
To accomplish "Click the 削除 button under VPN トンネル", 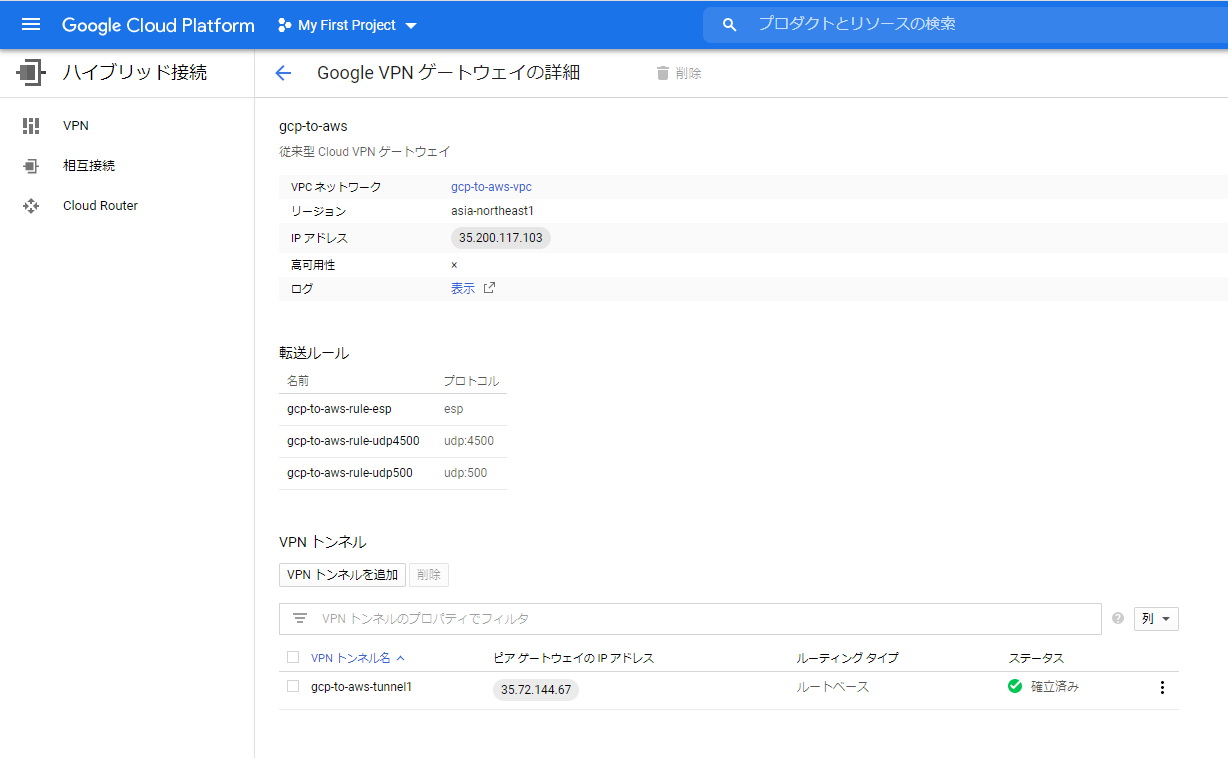I will (429, 575).
